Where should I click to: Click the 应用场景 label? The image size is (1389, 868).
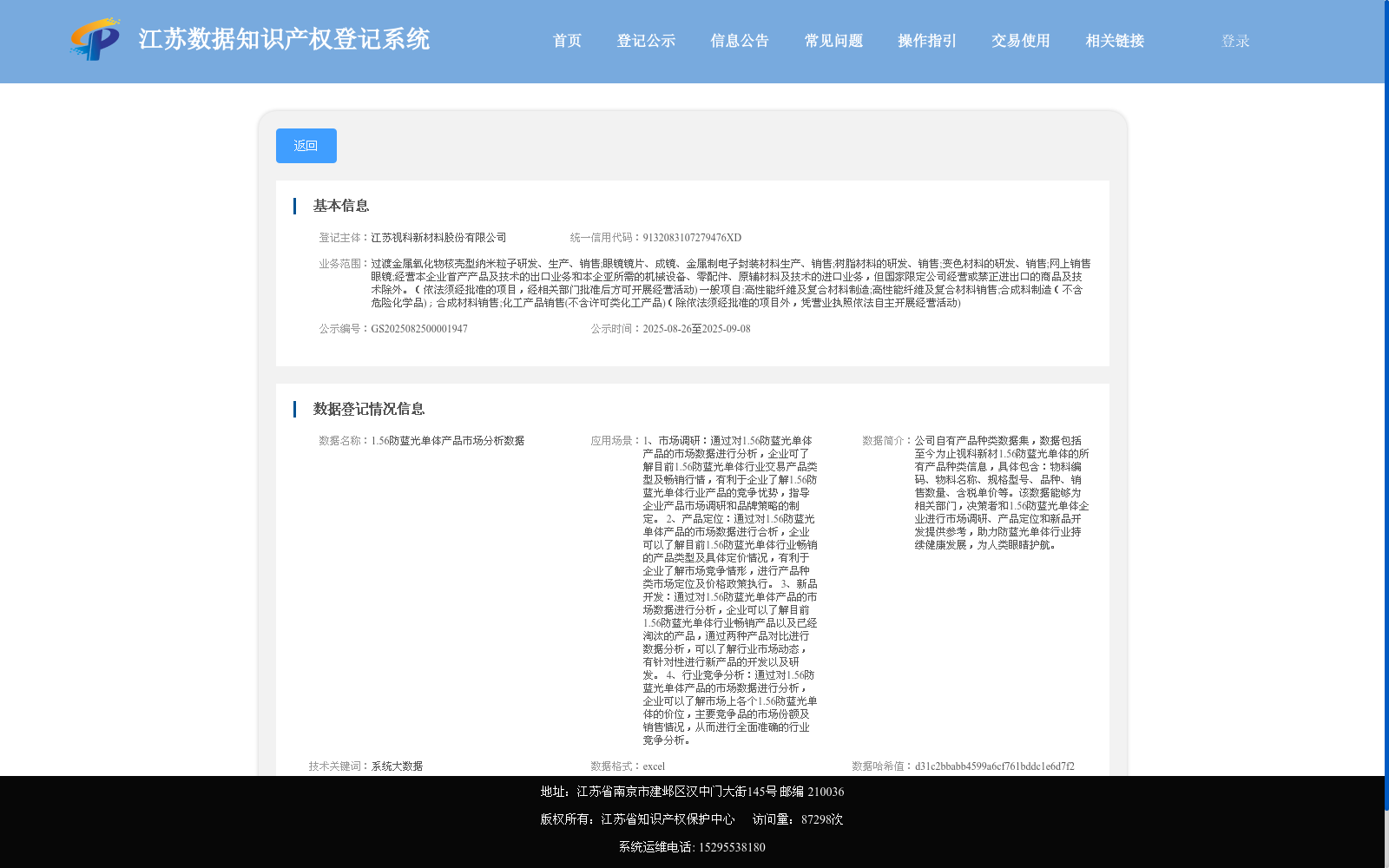click(x=616, y=441)
